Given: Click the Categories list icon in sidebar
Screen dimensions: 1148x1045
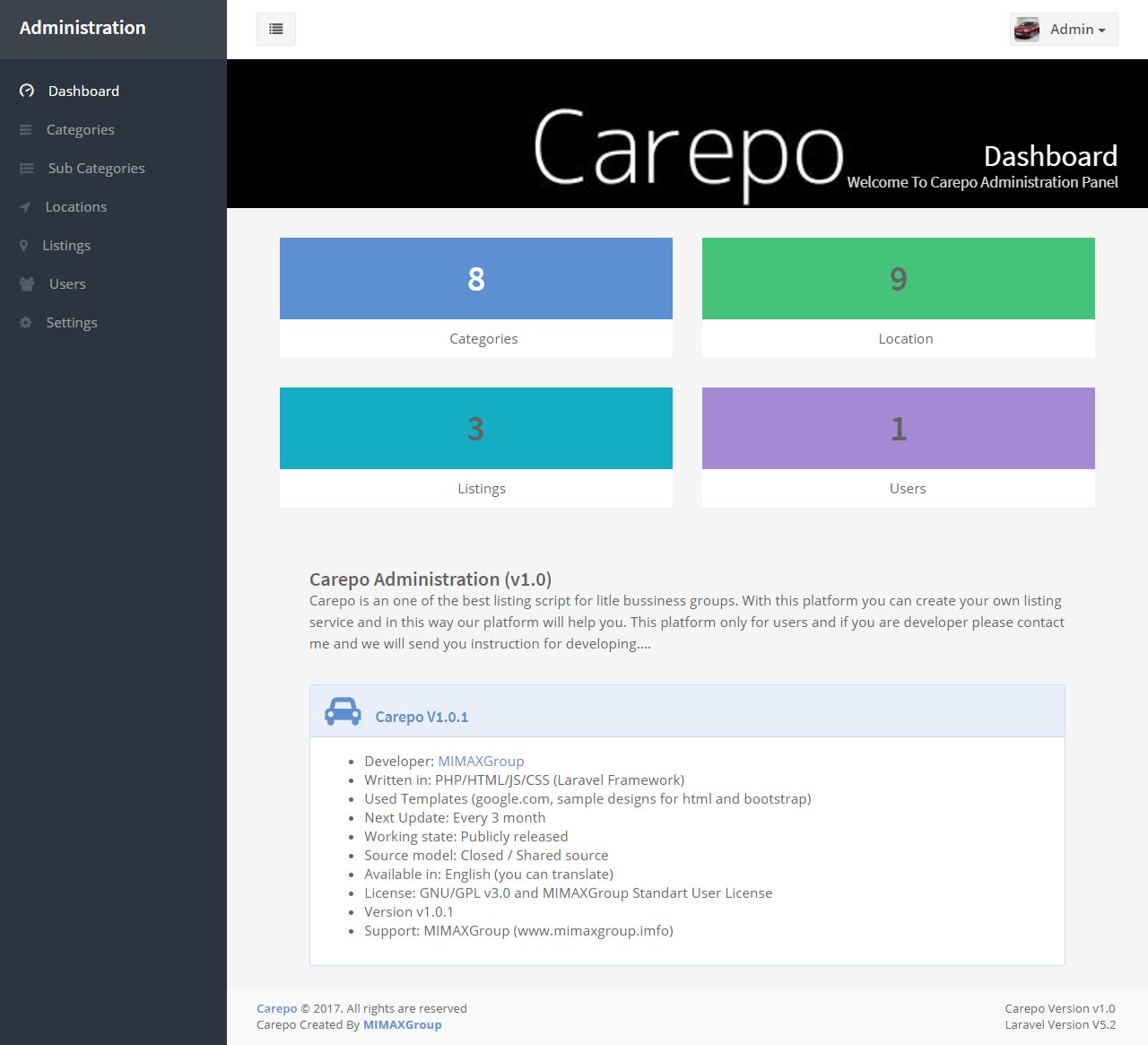Looking at the screenshot, I should coord(26,129).
